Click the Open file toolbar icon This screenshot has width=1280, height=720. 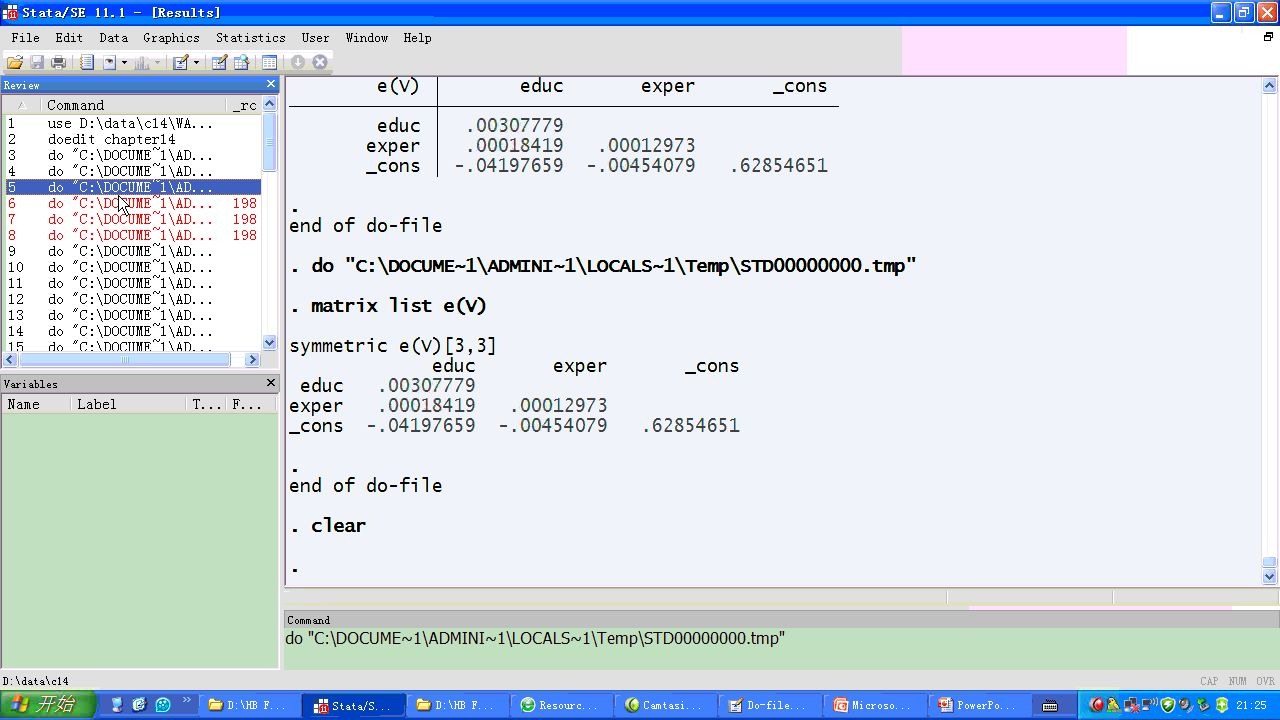tap(15, 62)
